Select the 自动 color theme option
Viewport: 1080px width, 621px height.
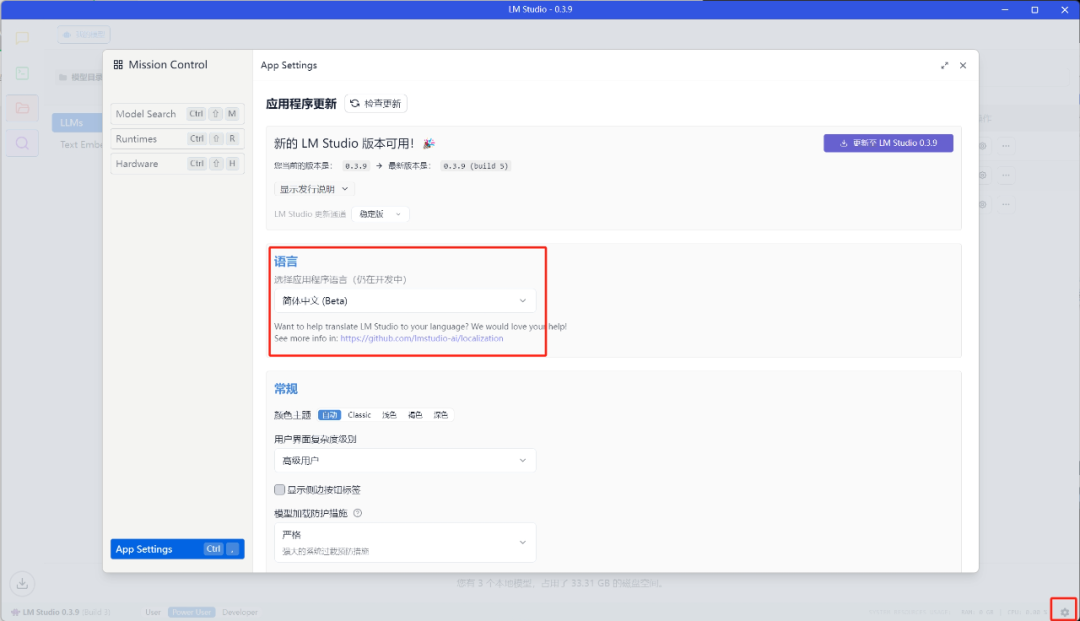click(329, 415)
